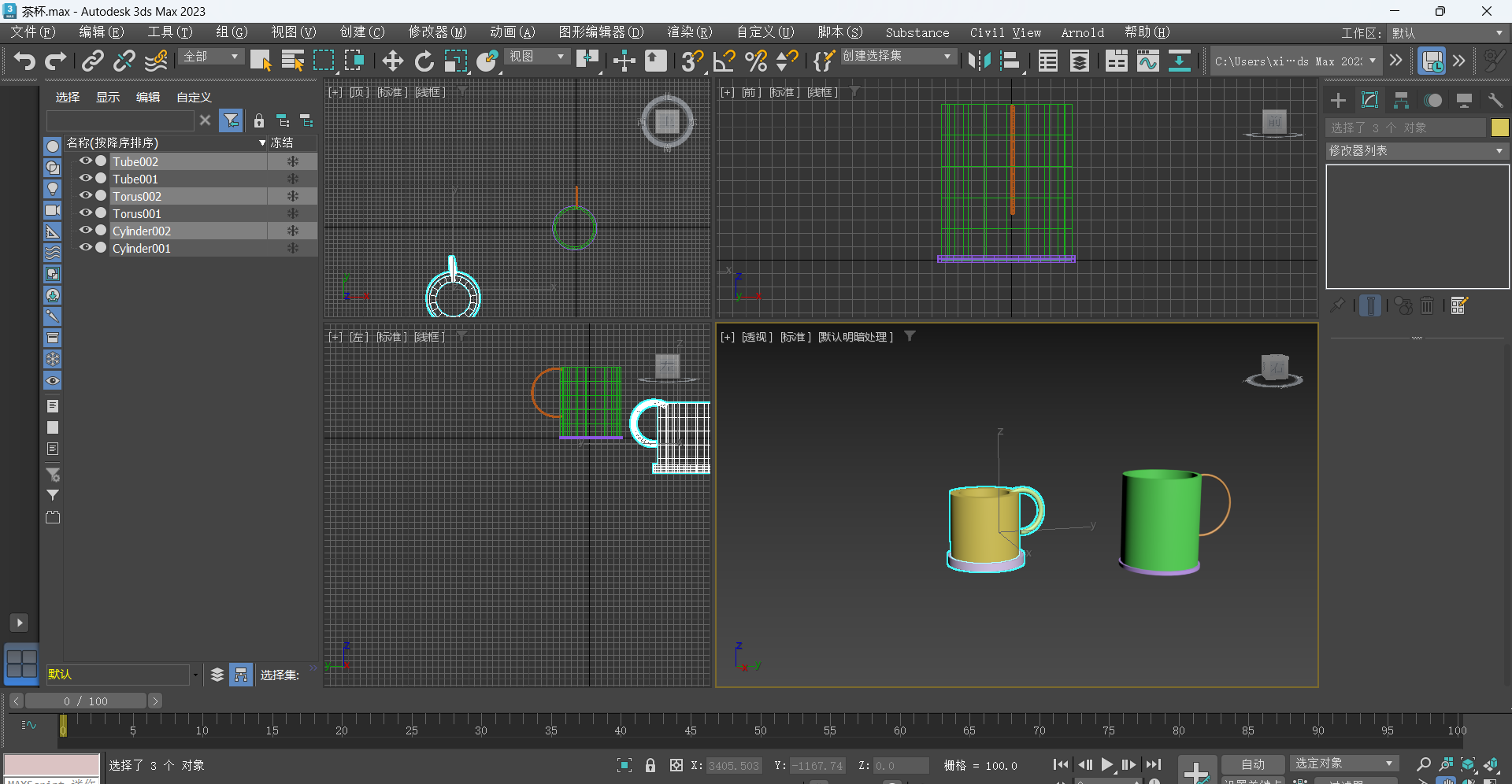Image resolution: width=1512 pixels, height=784 pixels.
Task: Hide Tube002 with its eye icon
Action: tap(85, 161)
